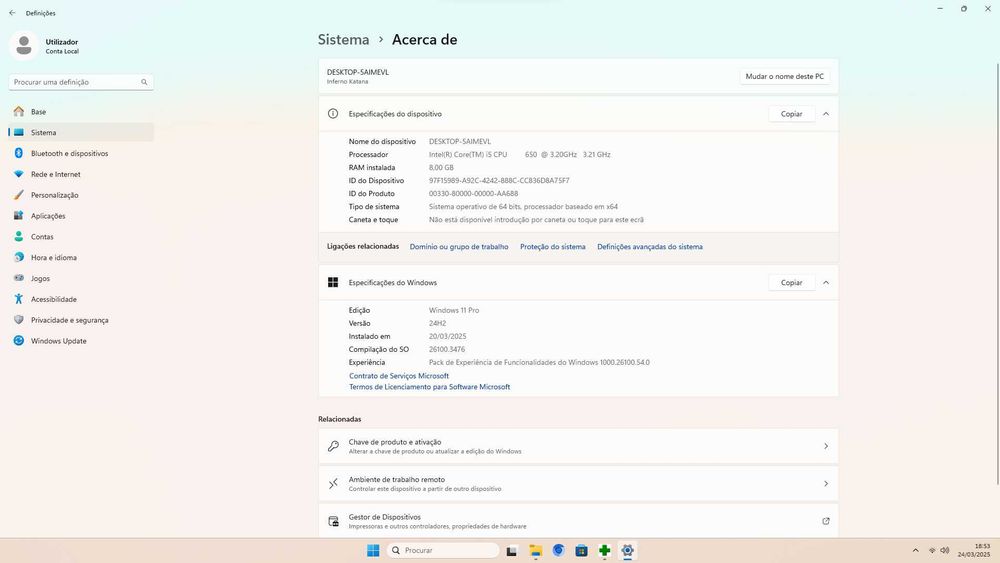The image size is (1000, 563).
Task: Click the taskbar Procurar search box
Action: [443, 550]
